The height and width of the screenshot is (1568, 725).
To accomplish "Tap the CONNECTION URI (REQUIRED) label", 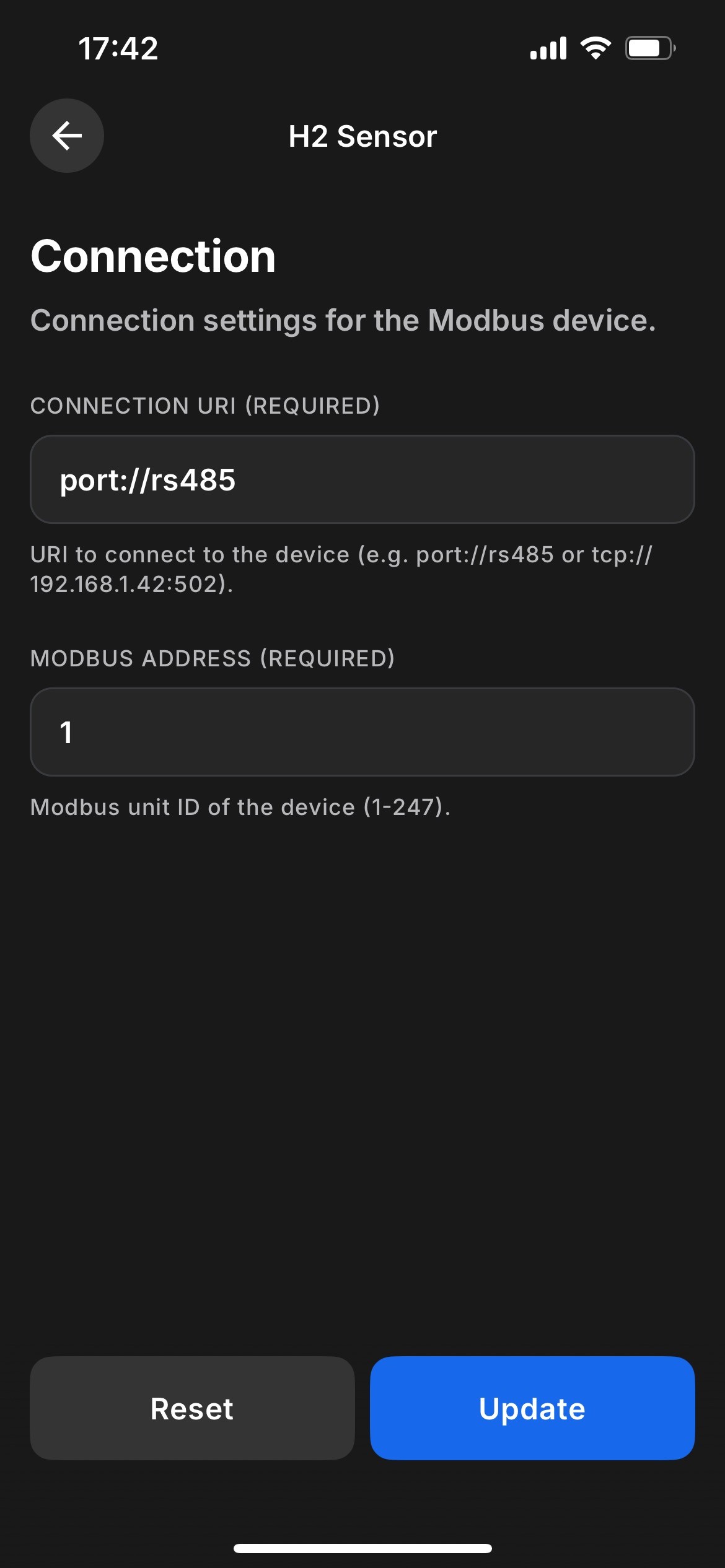I will (x=206, y=405).
